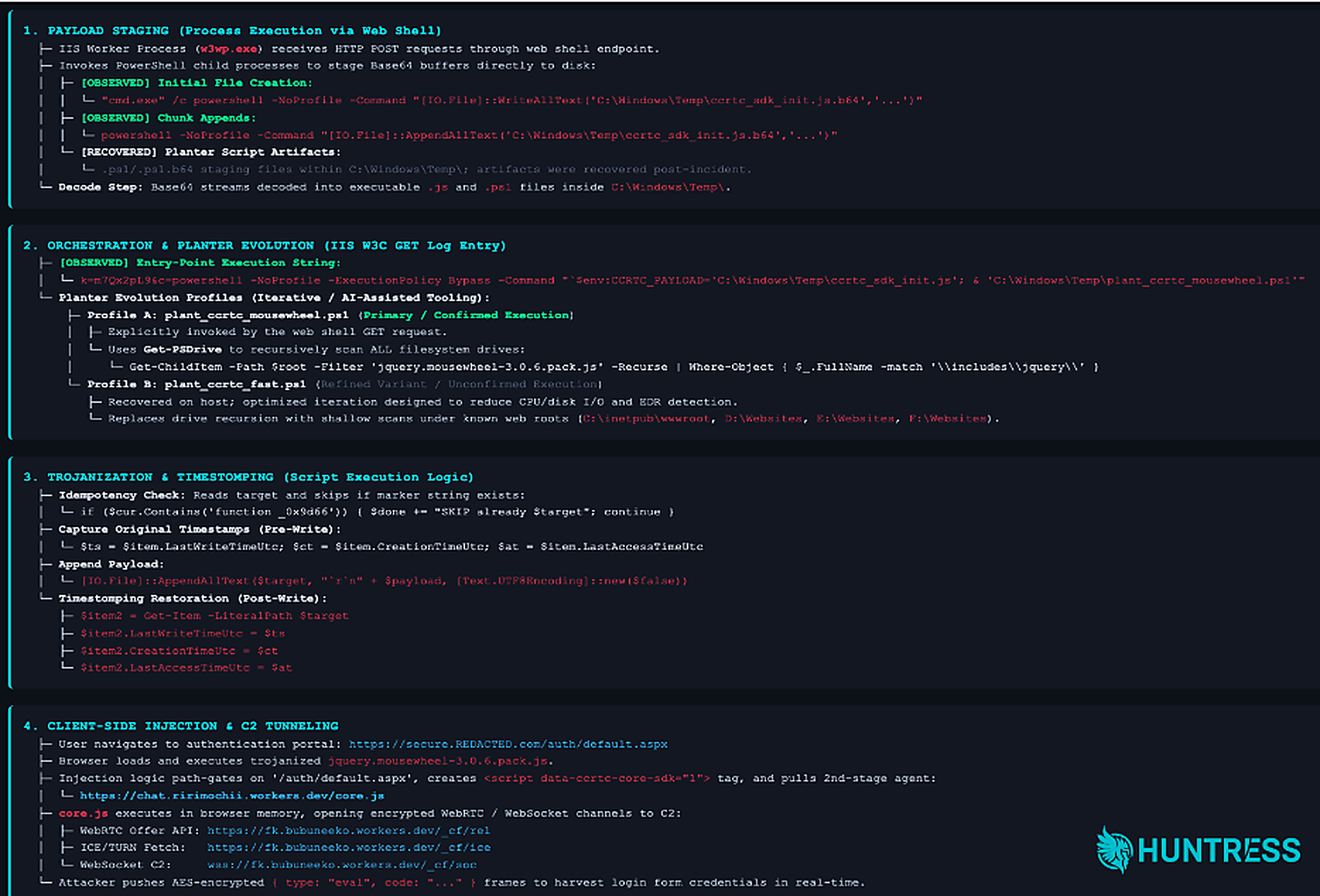This screenshot has width=1320, height=896.
Task: Click the ICE/TURN Fetch URL ending /_cf/ice
Action: click(x=348, y=847)
